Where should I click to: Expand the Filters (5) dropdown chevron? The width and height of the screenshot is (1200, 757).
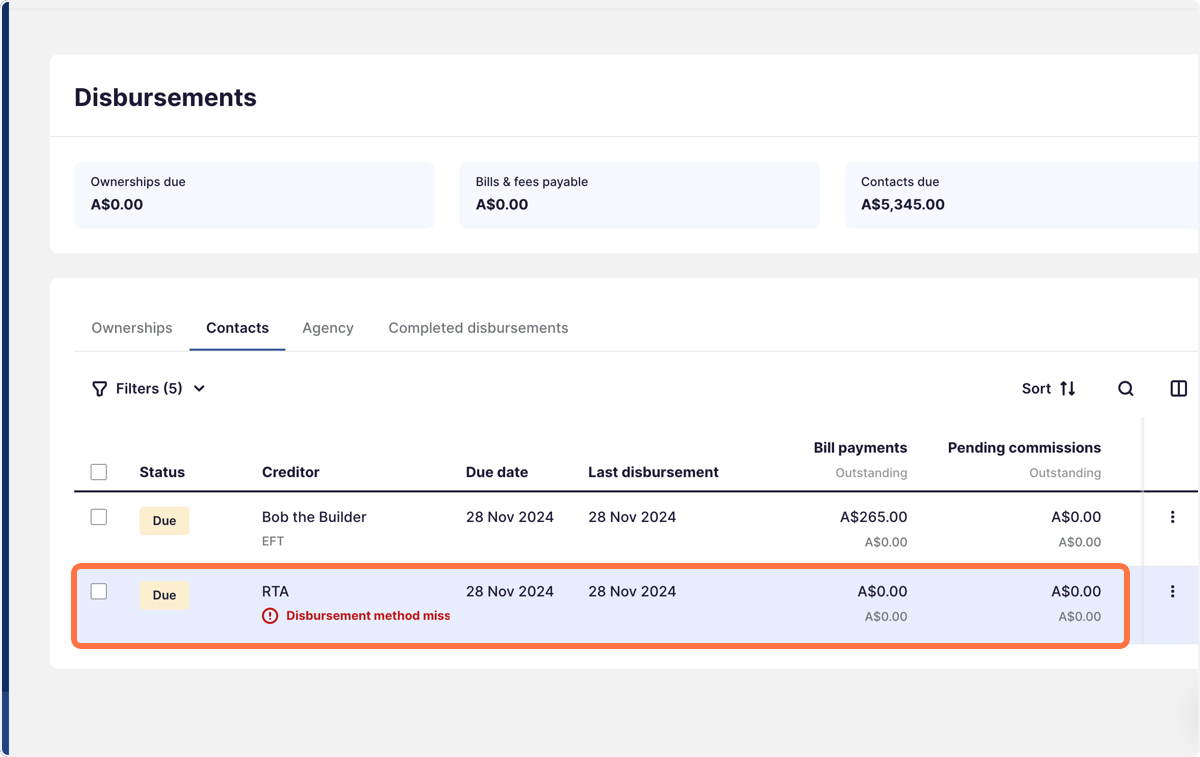coord(199,389)
